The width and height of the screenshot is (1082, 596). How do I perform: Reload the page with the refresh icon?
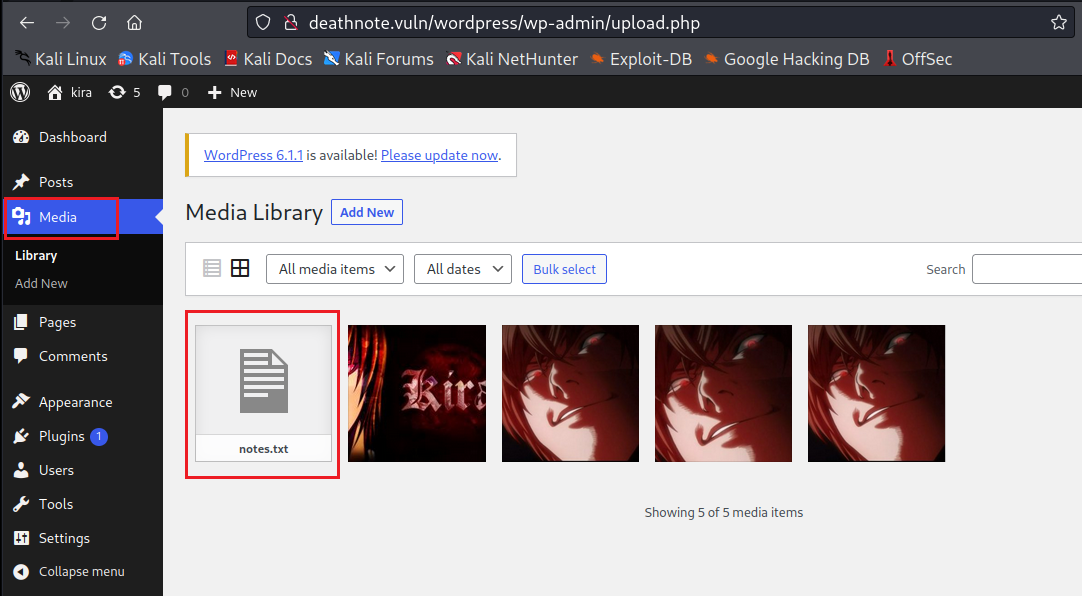coord(99,23)
